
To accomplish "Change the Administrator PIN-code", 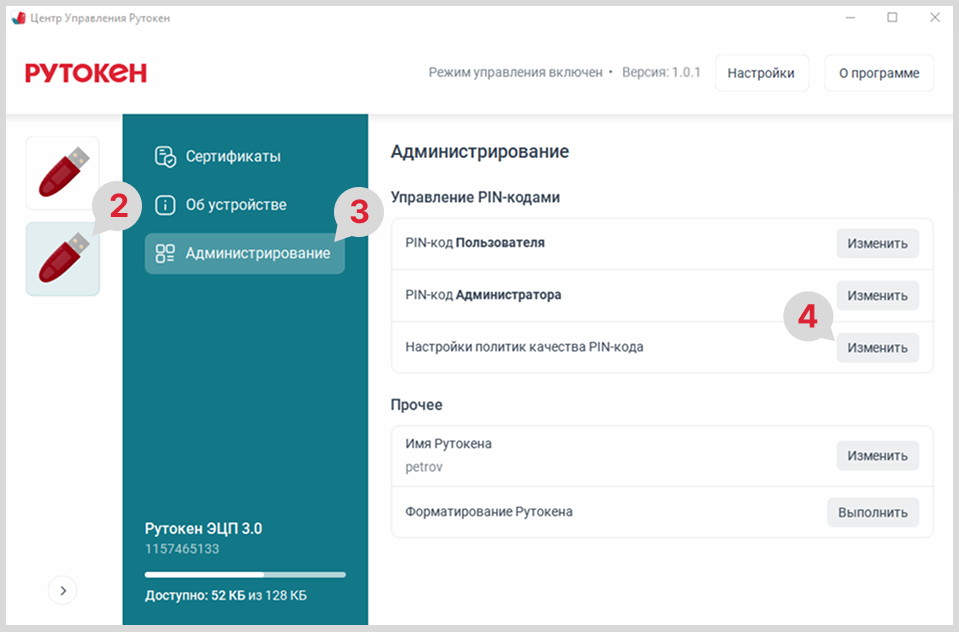I will pyautogui.click(x=877, y=295).
